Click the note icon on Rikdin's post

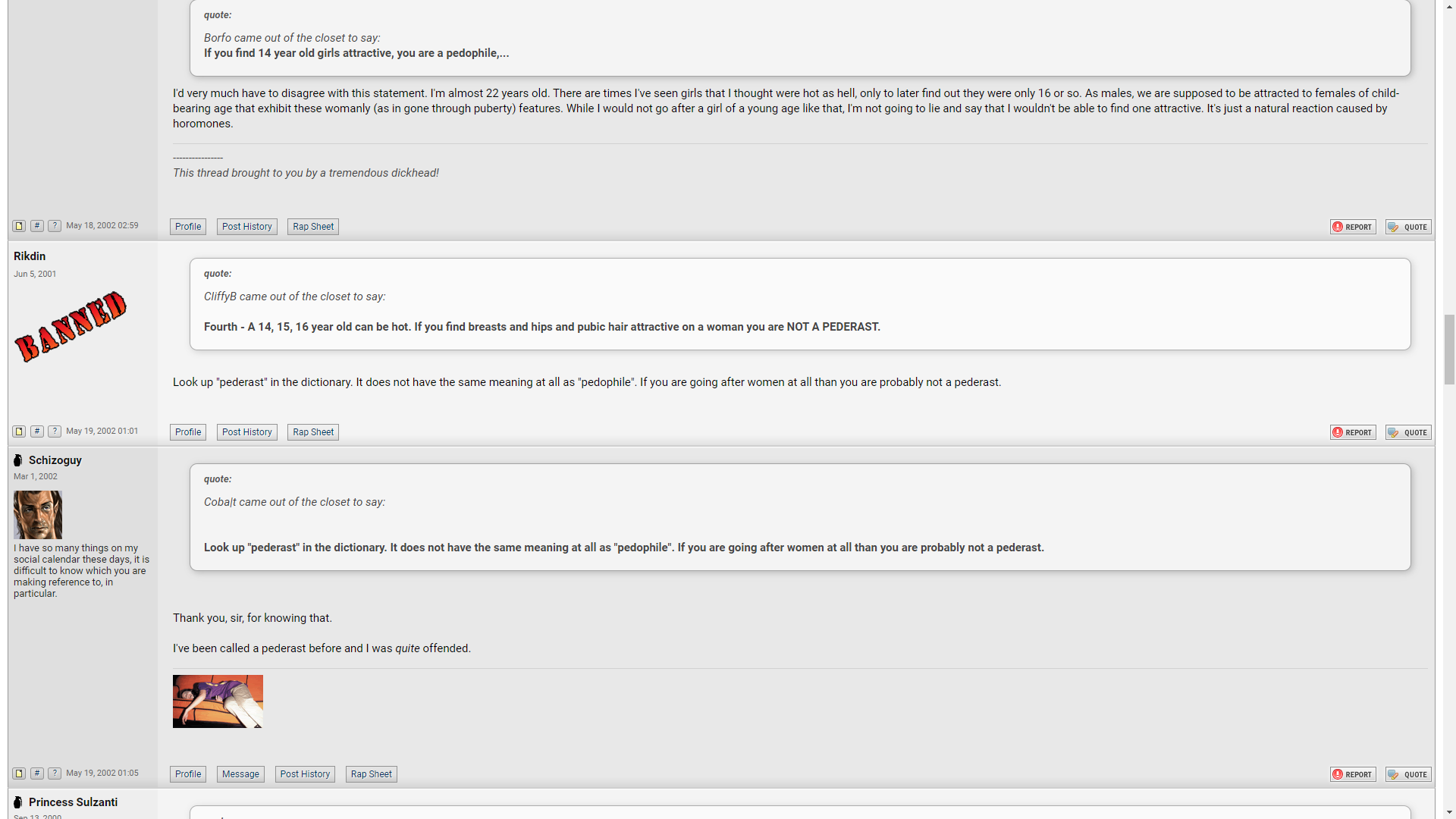[19, 431]
